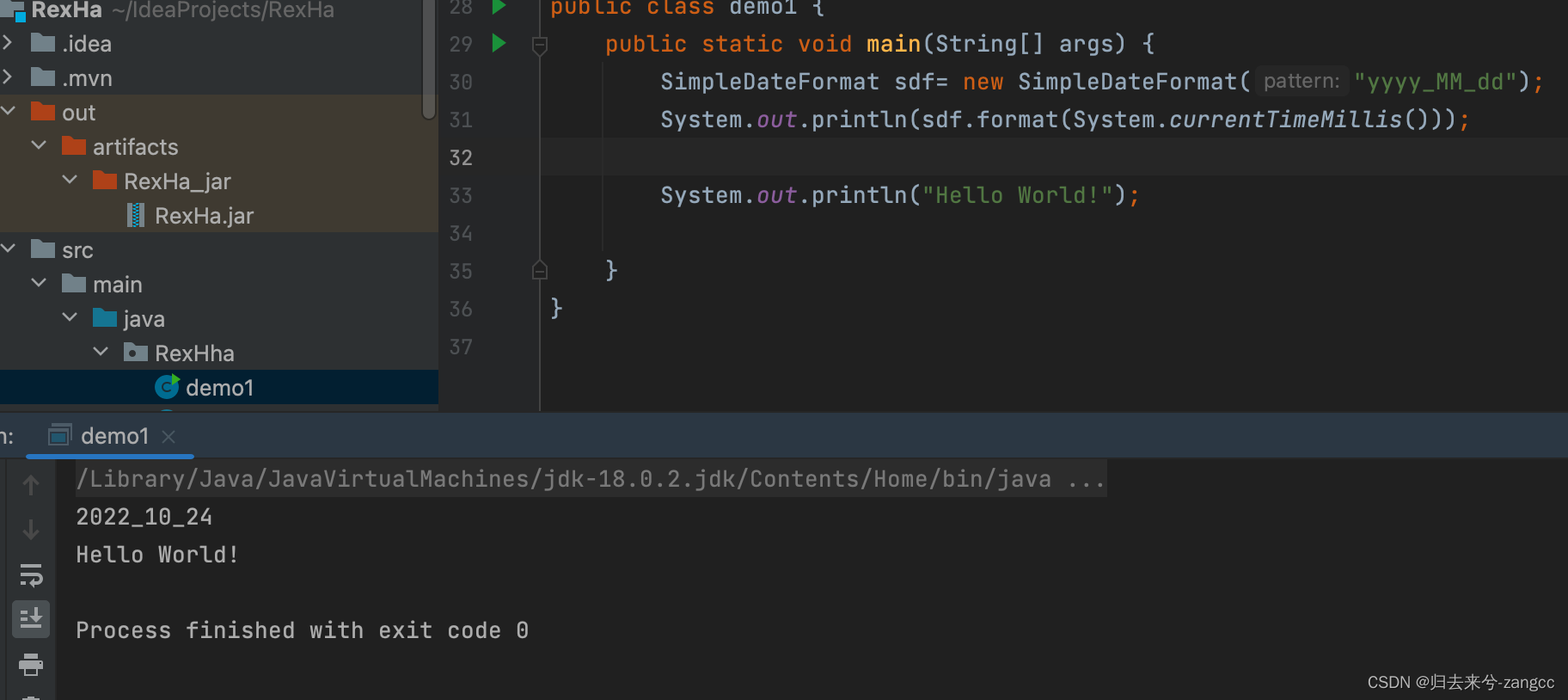This screenshot has width=1568, height=700.
Task: Collapse the RexHha package
Action: 101,352
